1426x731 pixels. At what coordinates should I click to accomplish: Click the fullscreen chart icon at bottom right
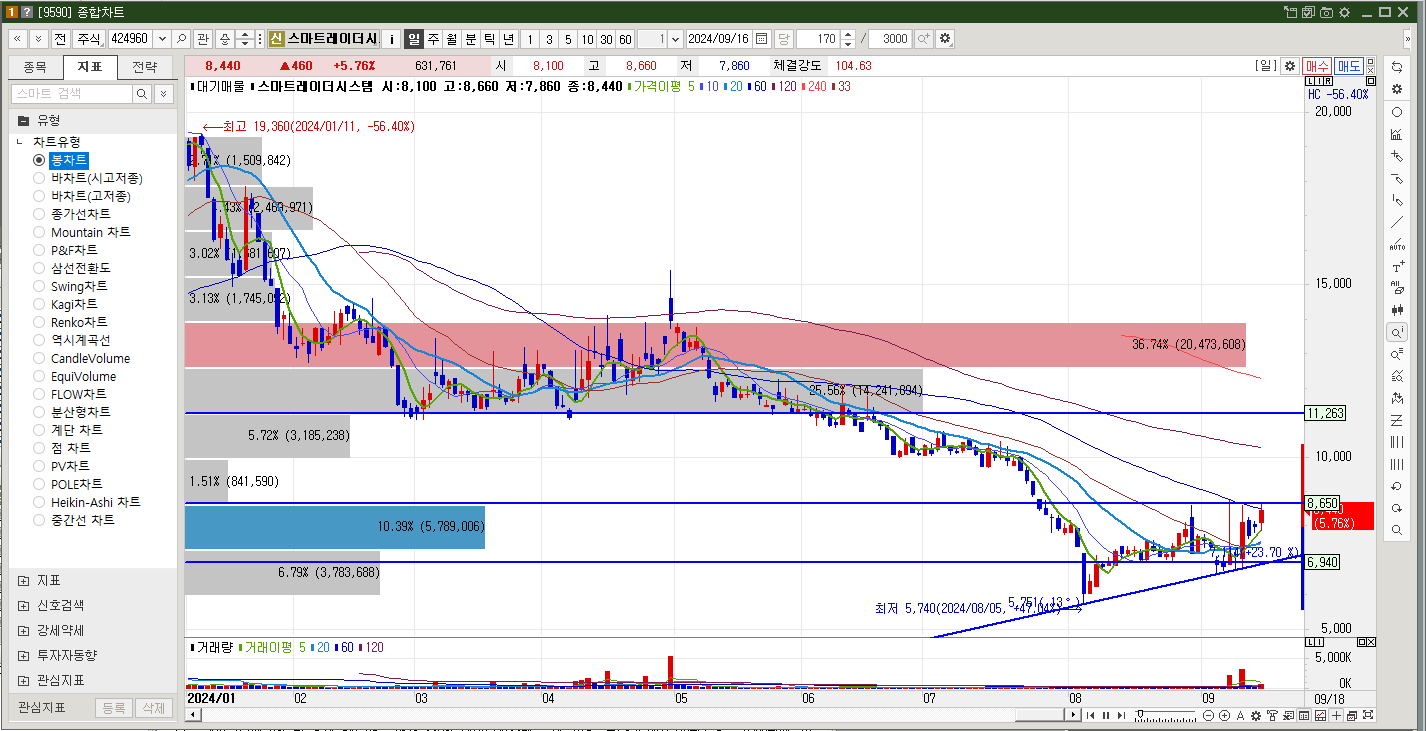pyautogui.click(x=1366, y=715)
